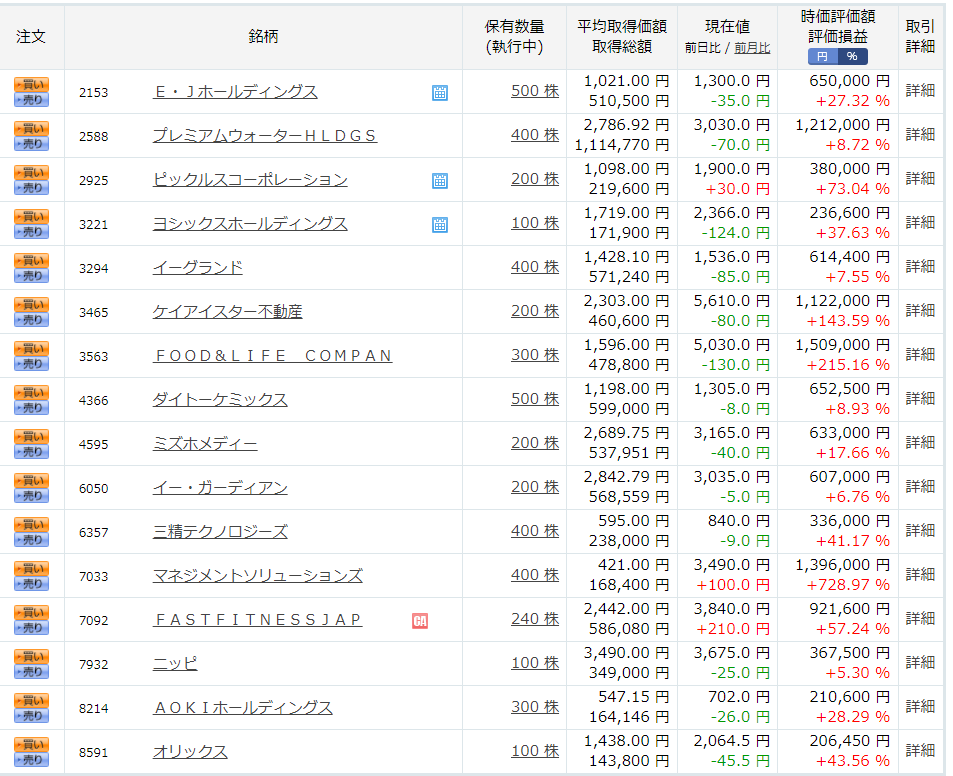Click the 買い button for ニッピ
Image resolution: width=953 pixels, height=776 pixels.
32,657
